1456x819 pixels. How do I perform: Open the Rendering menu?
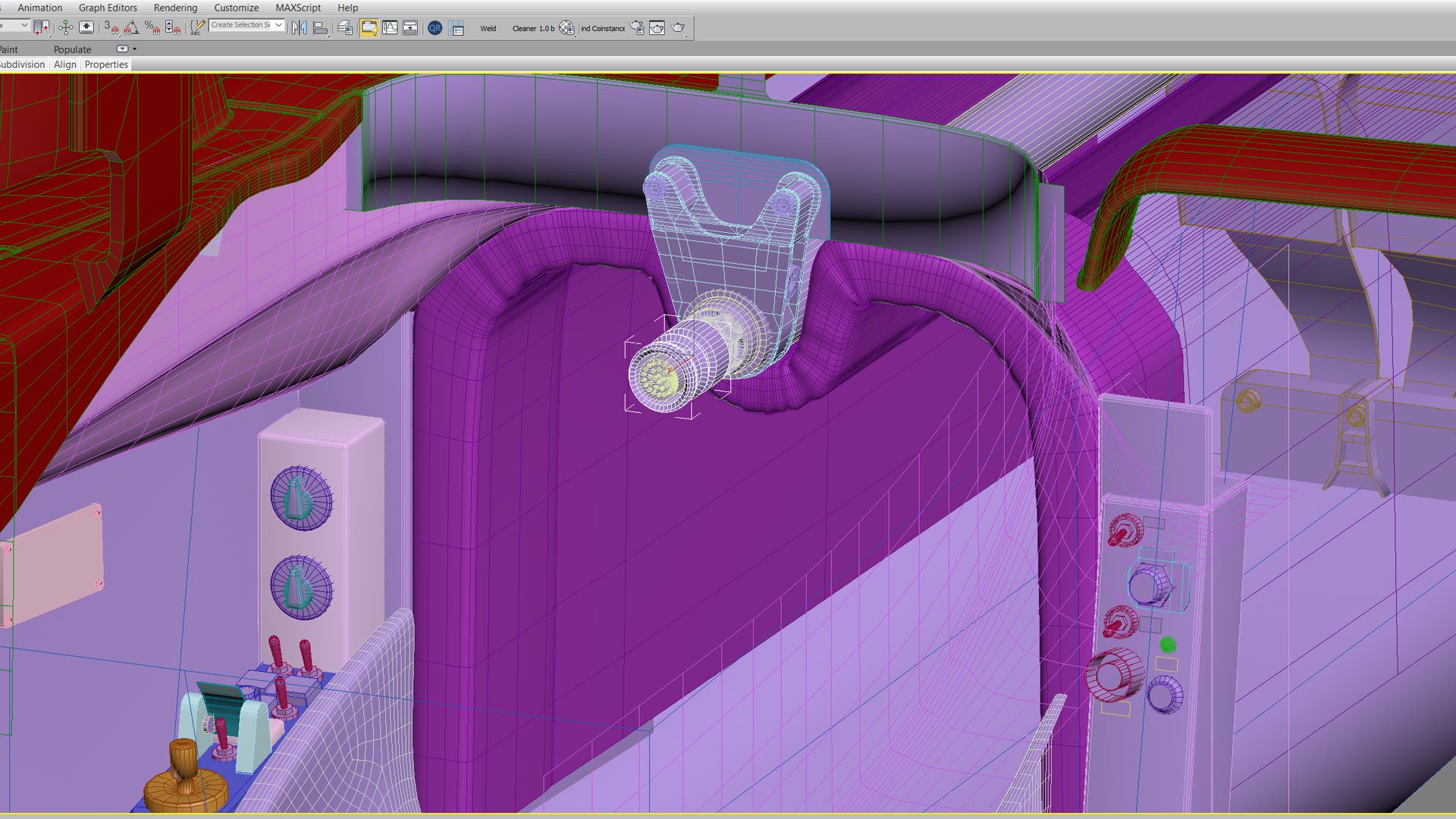tap(175, 8)
